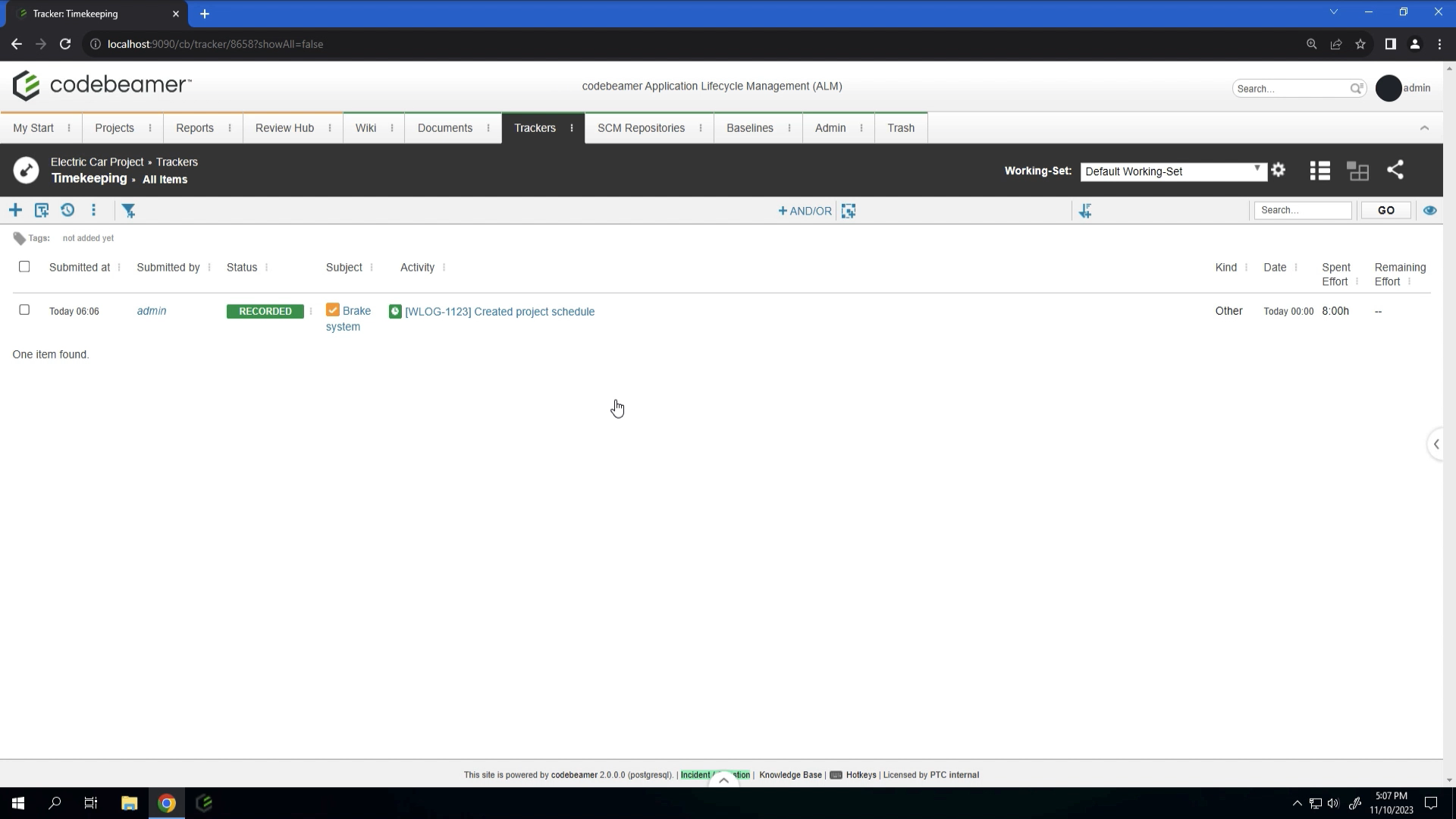Viewport: 1456px width, 819px height.
Task: Click the admin avatar circle
Action: coord(1389,88)
